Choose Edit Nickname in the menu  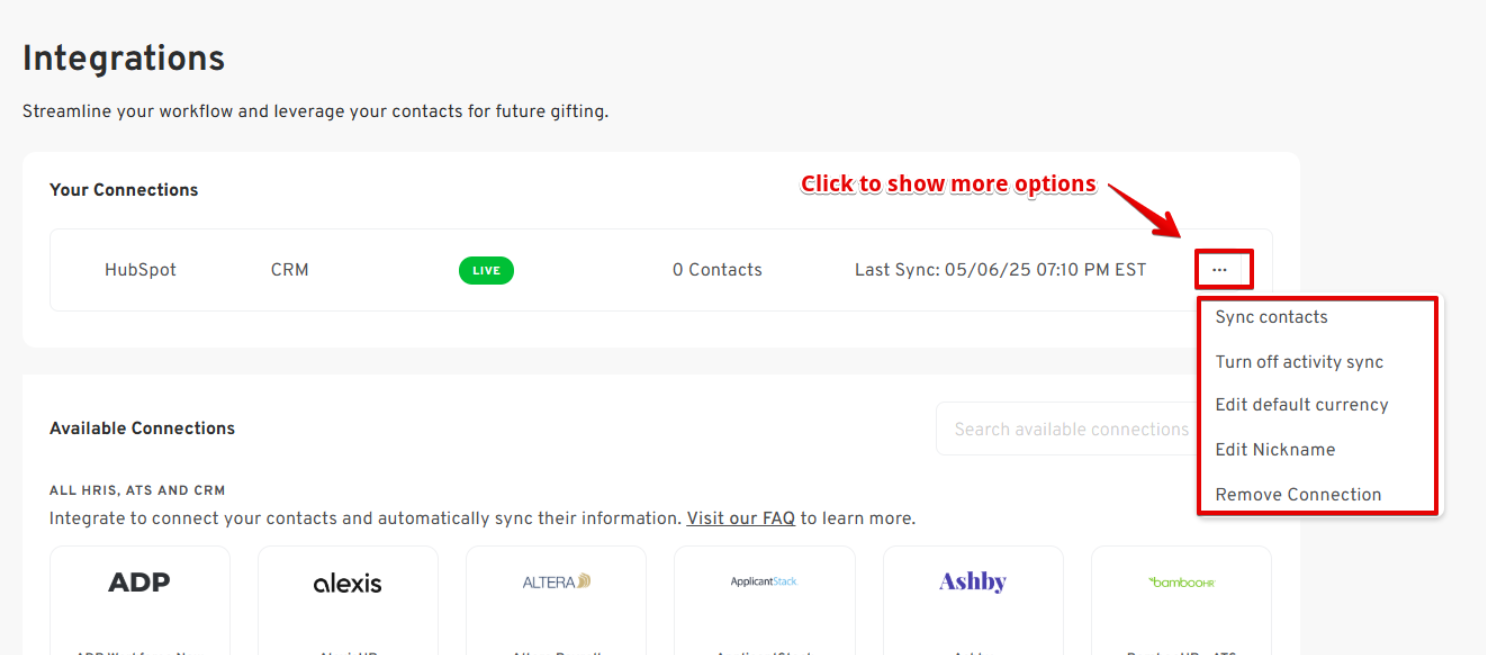click(x=1275, y=450)
